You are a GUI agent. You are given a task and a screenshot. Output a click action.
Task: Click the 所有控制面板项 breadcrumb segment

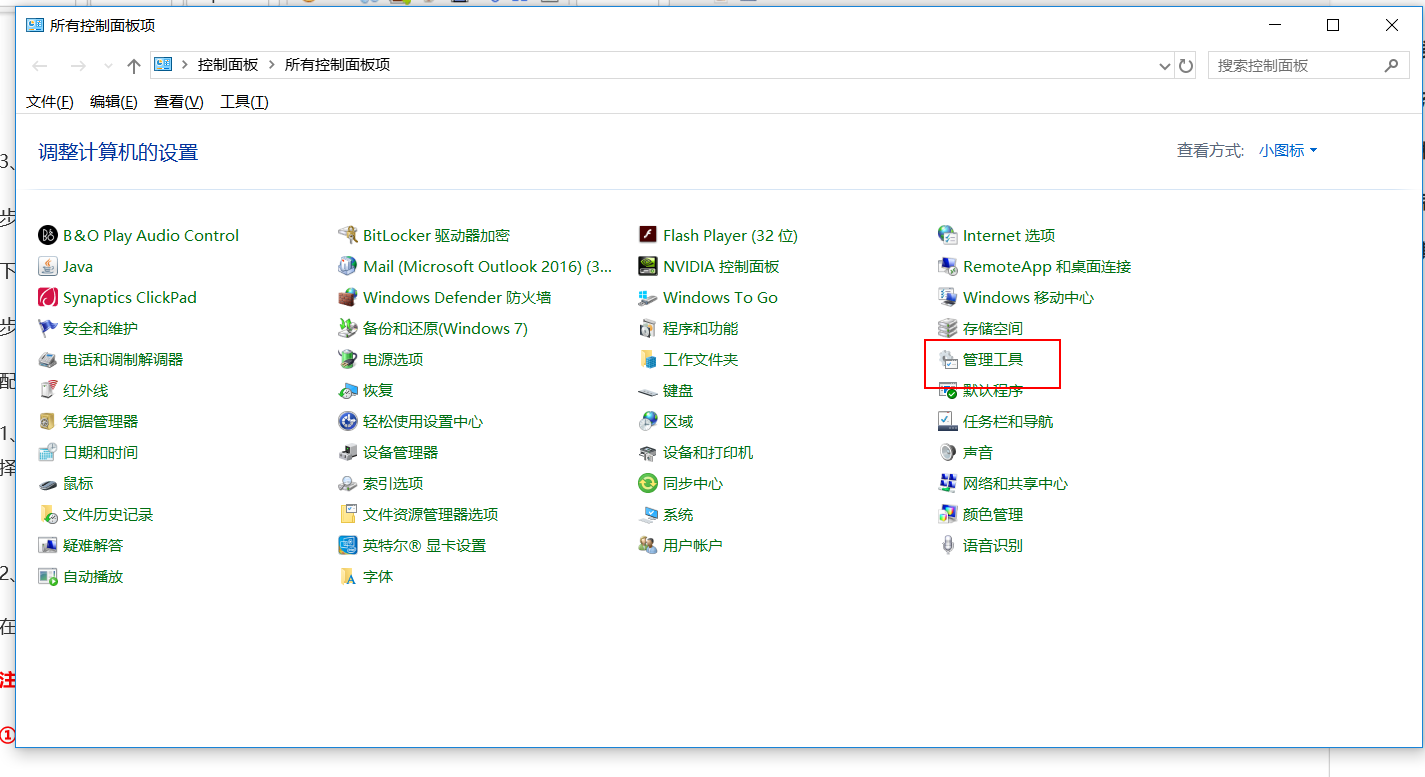point(337,65)
